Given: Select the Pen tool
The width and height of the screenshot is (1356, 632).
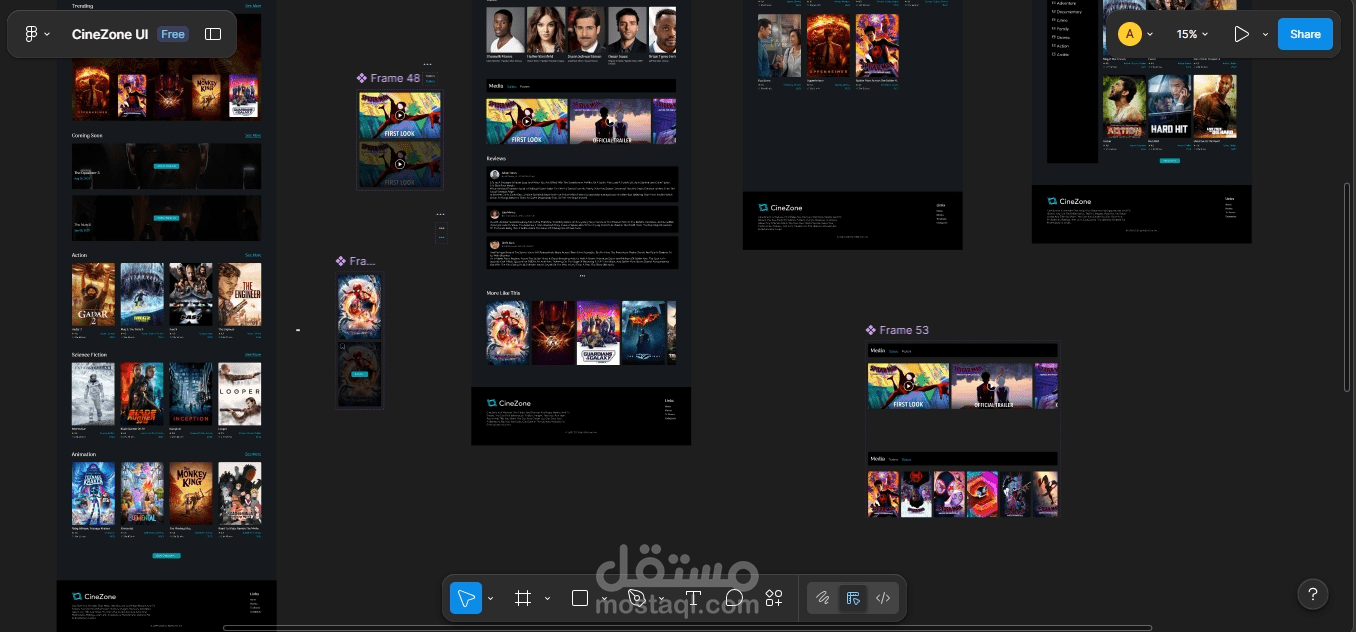Looking at the screenshot, I should click(x=636, y=598).
